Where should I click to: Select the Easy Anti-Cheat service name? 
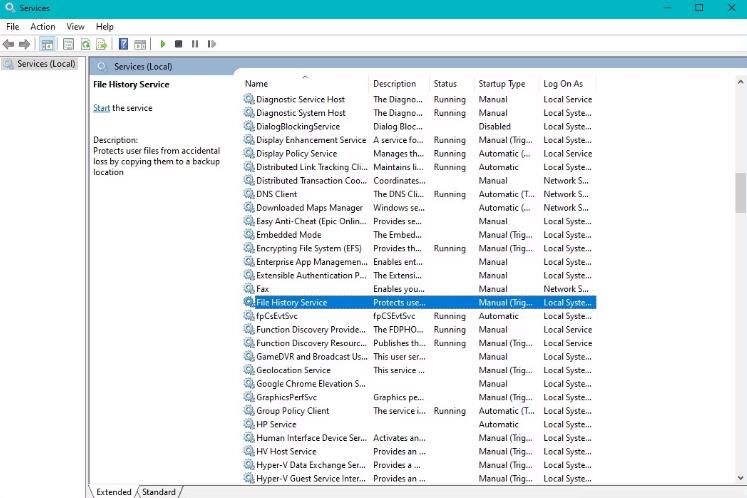coord(312,221)
